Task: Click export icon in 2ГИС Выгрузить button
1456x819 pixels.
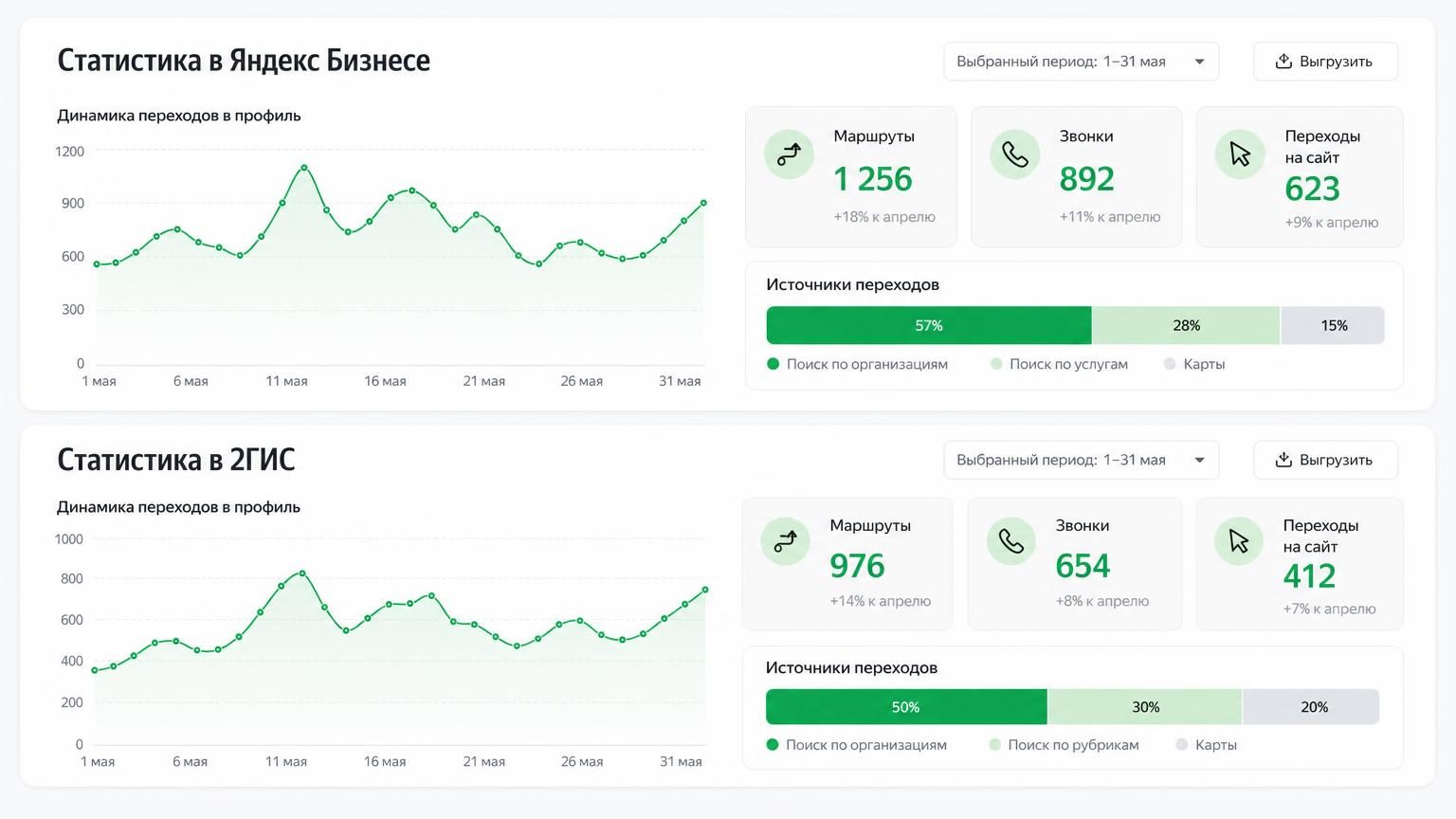Action: point(1283,460)
